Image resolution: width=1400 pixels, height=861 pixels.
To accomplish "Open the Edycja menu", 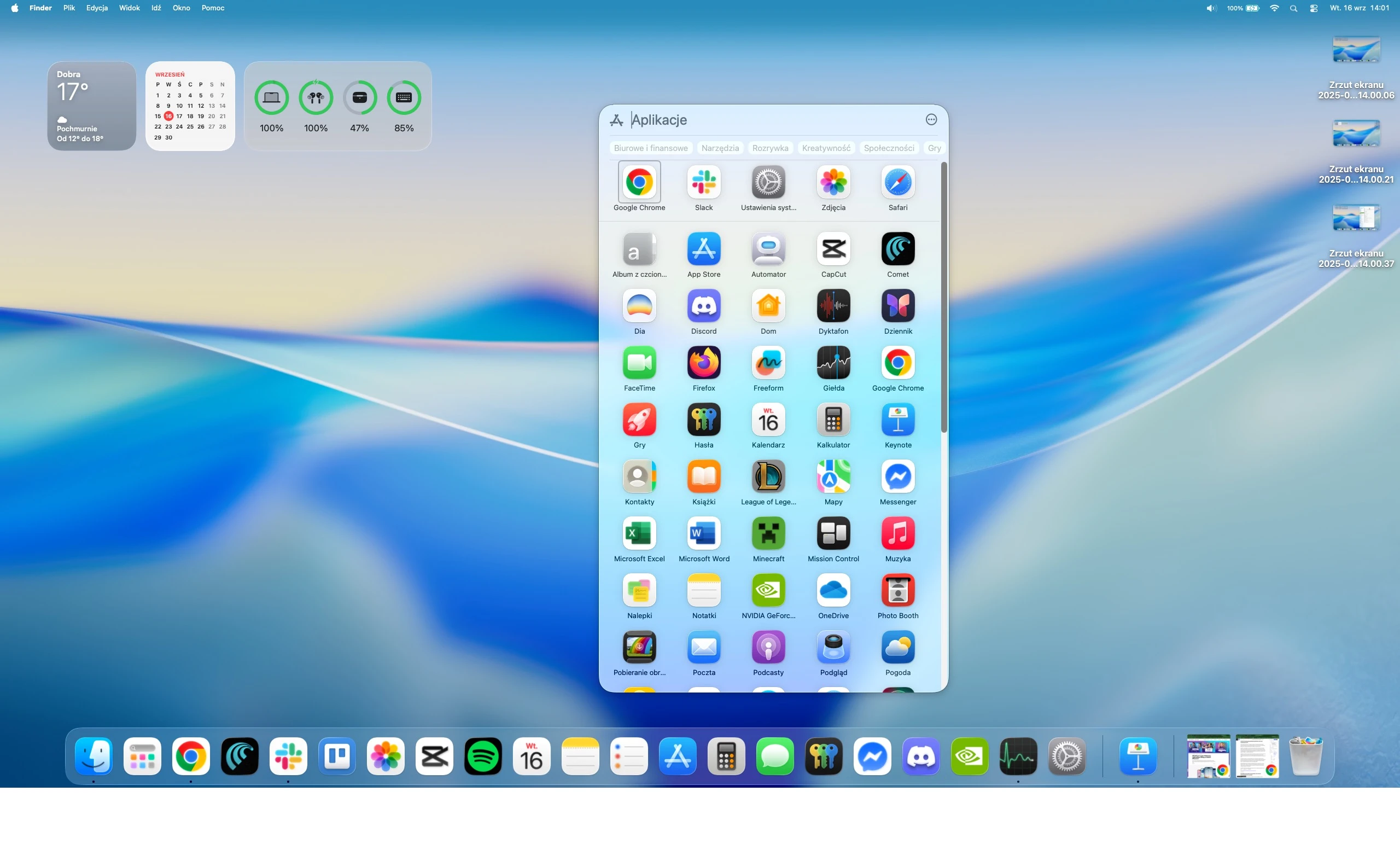I will pyautogui.click(x=97, y=8).
